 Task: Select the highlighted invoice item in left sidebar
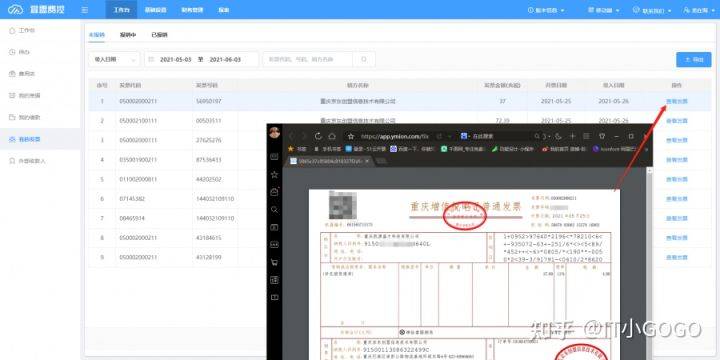40,139
